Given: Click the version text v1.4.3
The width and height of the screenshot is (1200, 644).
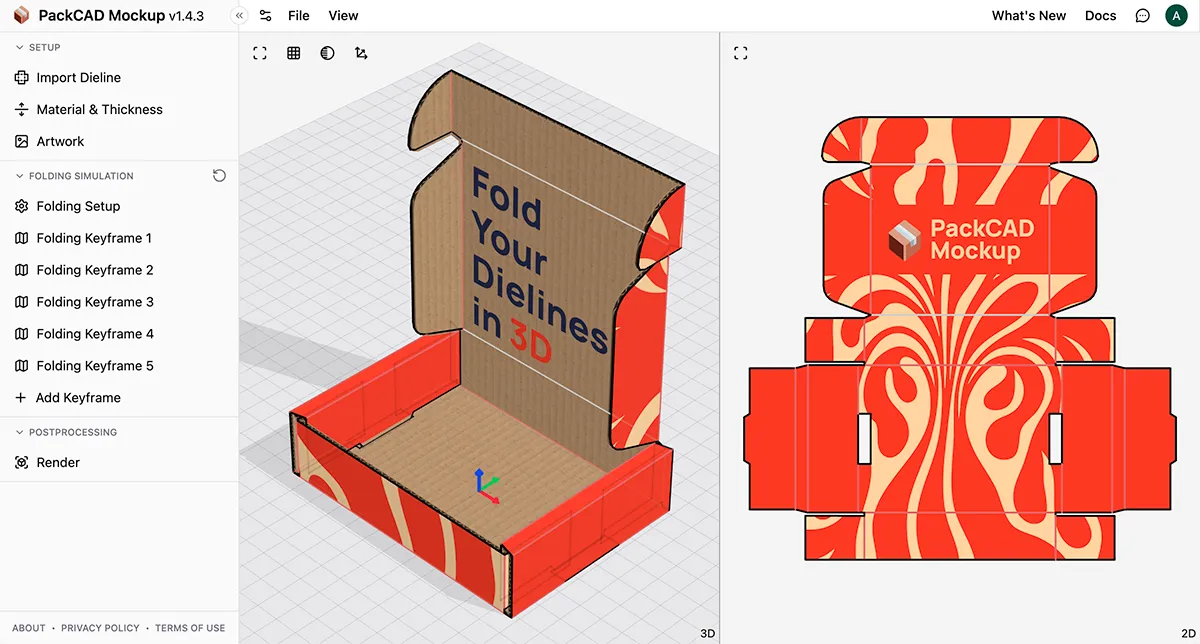Looking at the screenshot, I should 186,15.
